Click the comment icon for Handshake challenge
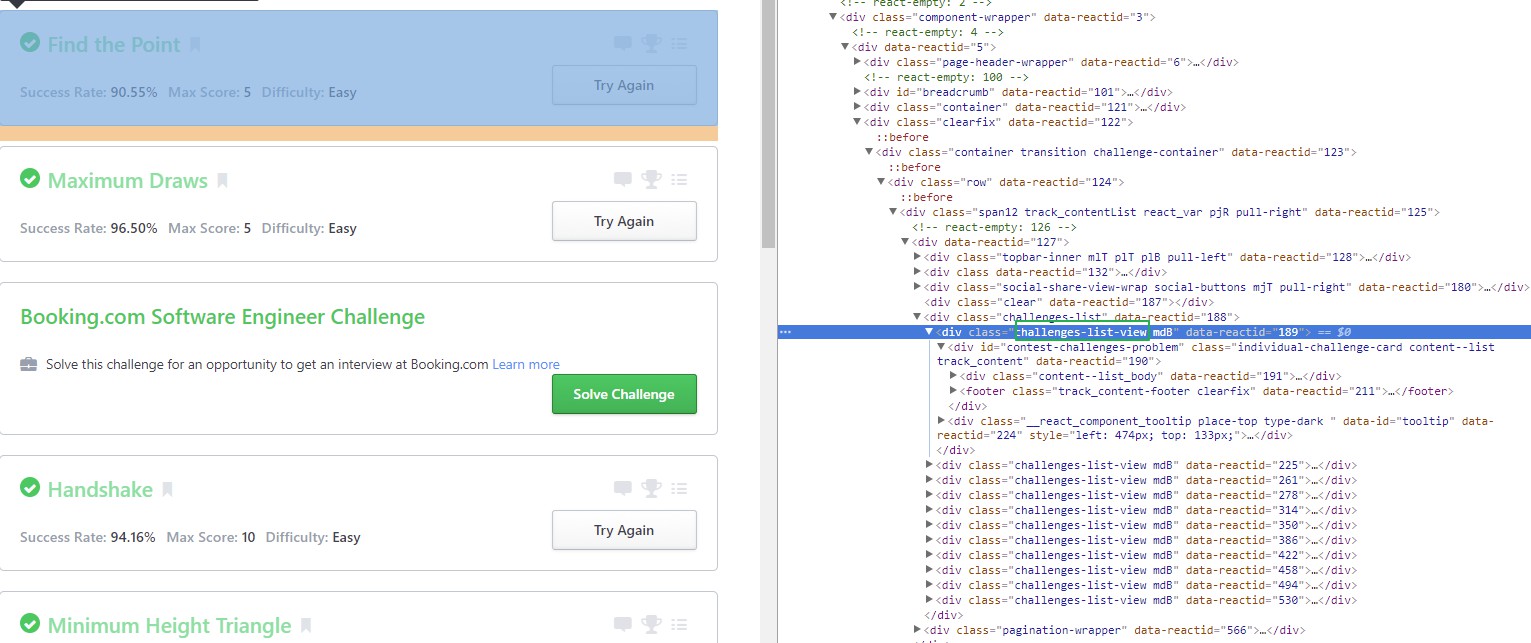 [623, 489]
